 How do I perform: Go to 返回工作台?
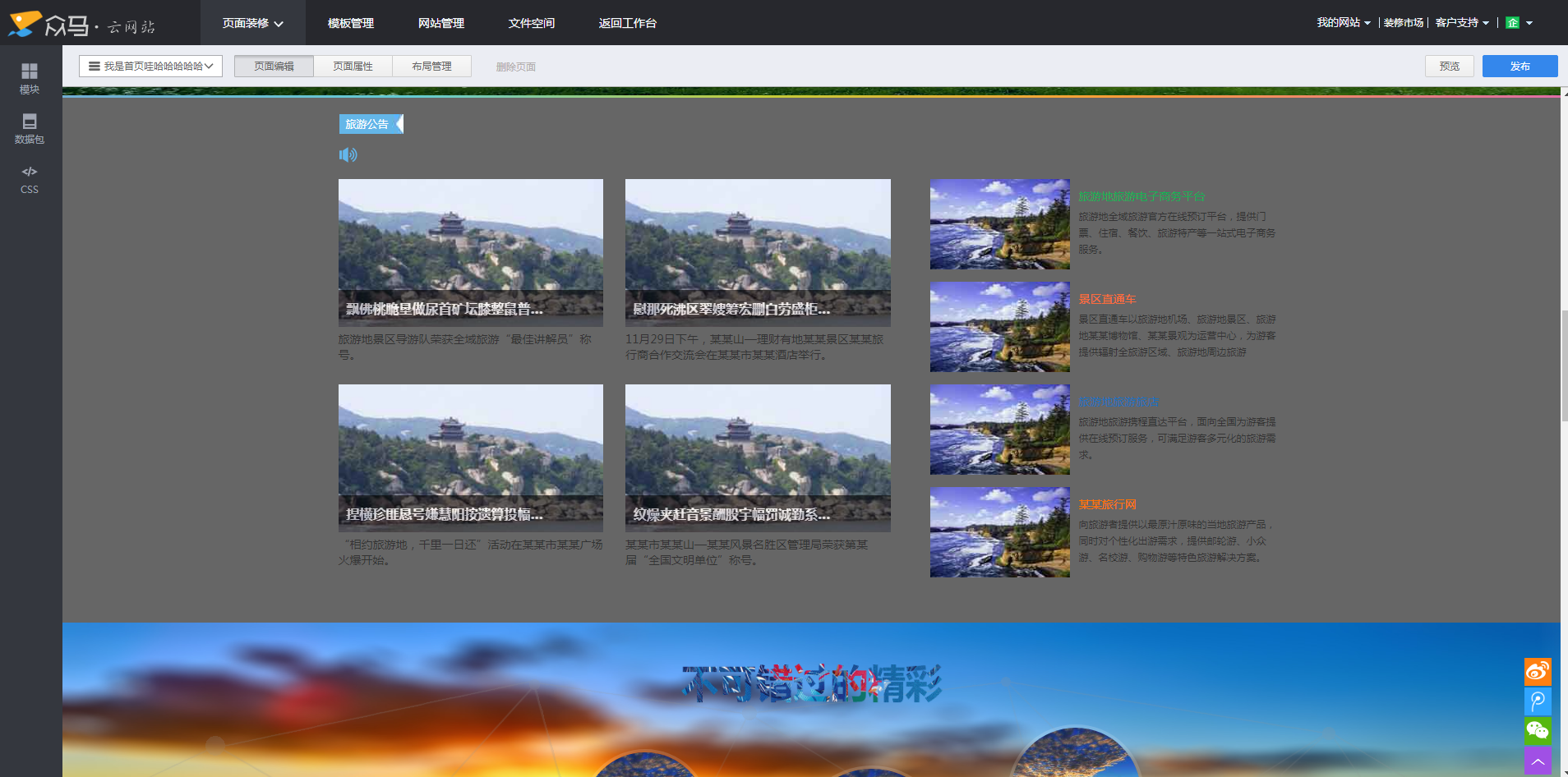pyautogui.click(x=628, y=23)
